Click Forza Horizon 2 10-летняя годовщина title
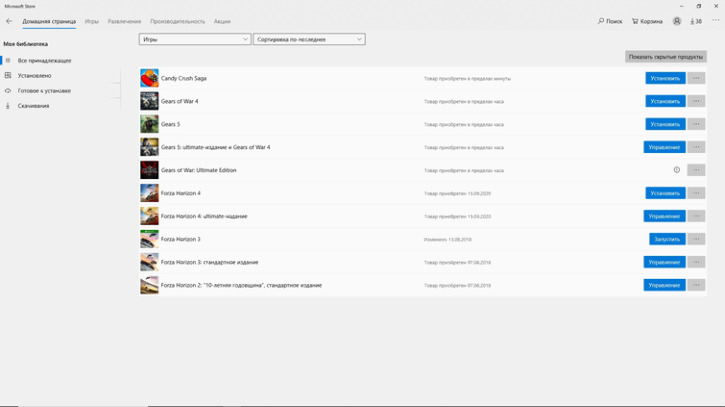The image size is (725, 407). coord(241,285)
